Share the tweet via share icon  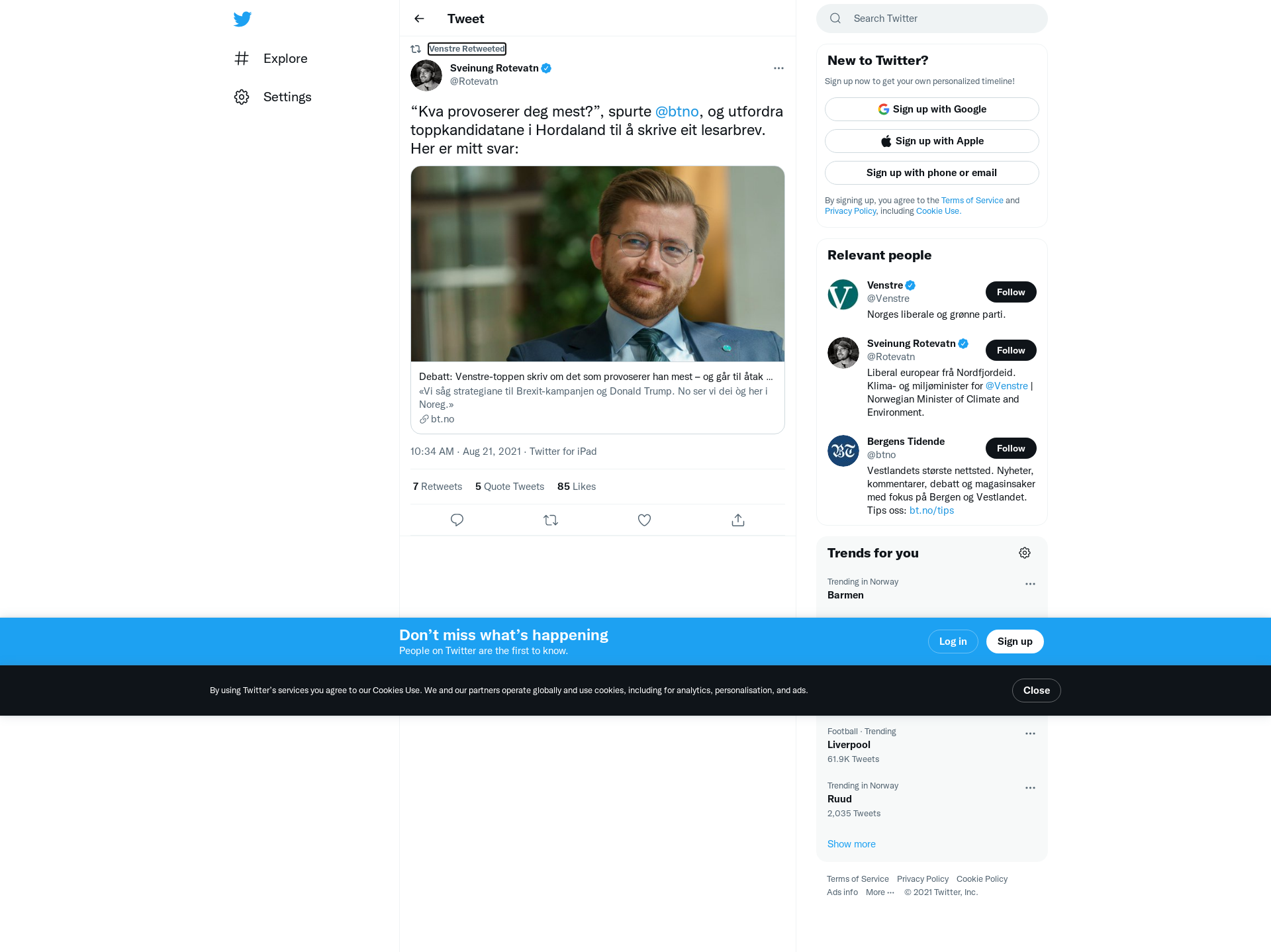click(738, 520)
